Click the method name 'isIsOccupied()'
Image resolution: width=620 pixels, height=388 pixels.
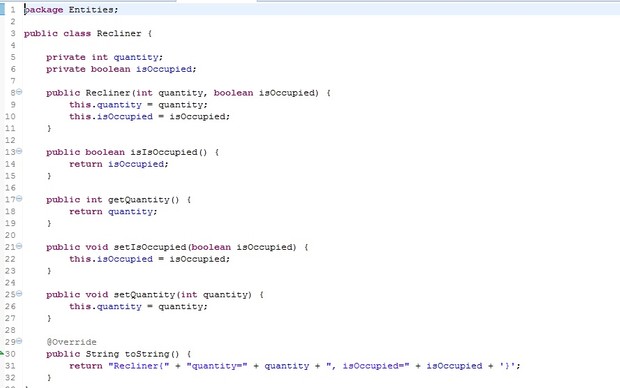(x=169, y=153)
